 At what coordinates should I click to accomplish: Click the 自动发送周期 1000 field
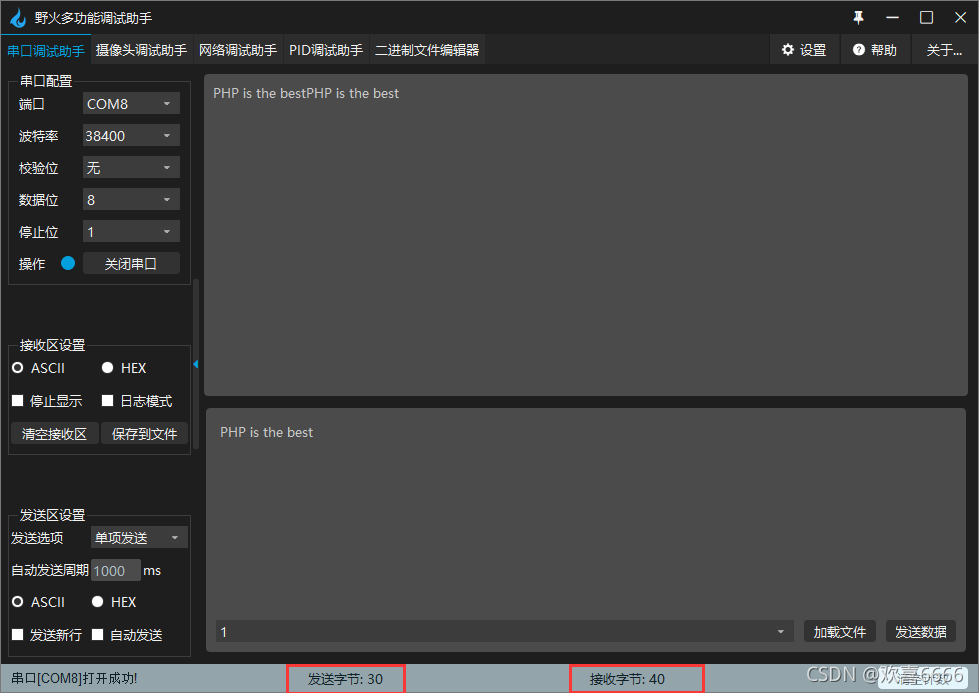pos(116,570)
